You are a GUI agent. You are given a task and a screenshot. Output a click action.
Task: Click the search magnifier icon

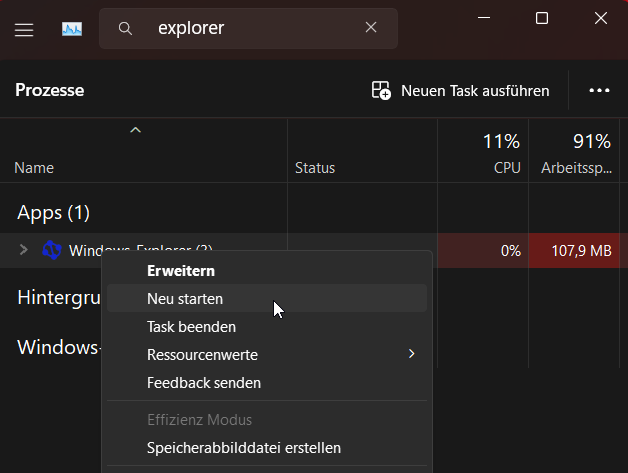pyautogui.click(x=126, y=28)
